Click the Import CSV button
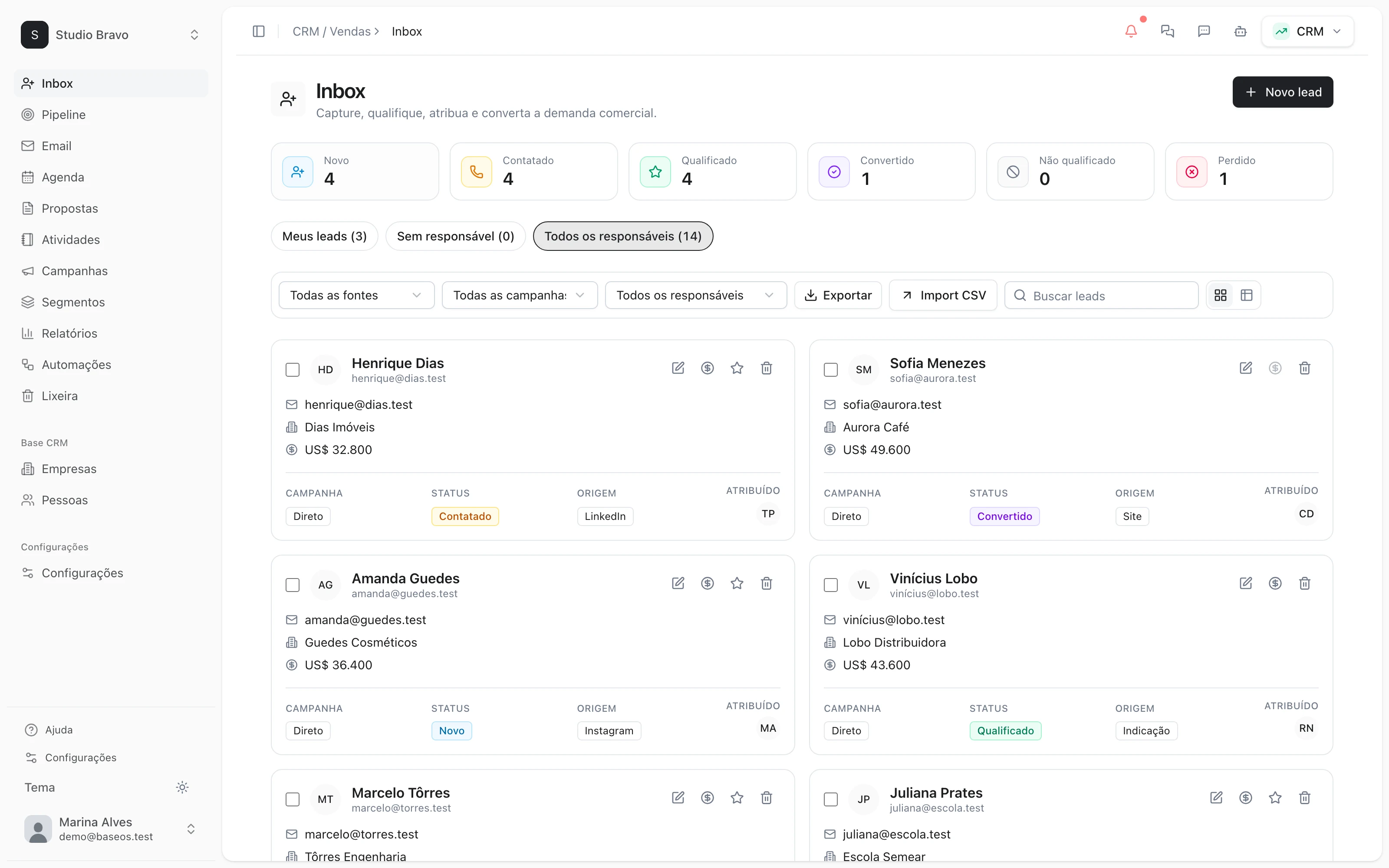Screen dimensions: 1389x868 [x=943, y=295]
